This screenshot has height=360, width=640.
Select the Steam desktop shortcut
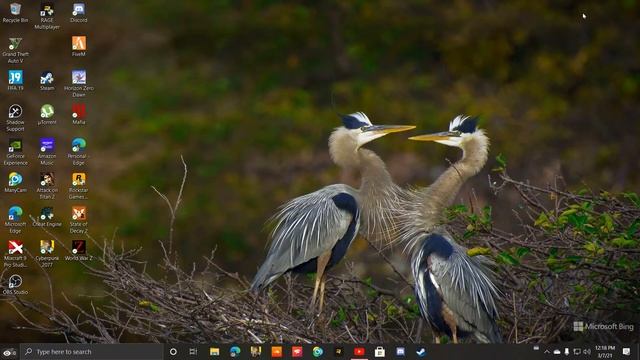coord(47,80)
